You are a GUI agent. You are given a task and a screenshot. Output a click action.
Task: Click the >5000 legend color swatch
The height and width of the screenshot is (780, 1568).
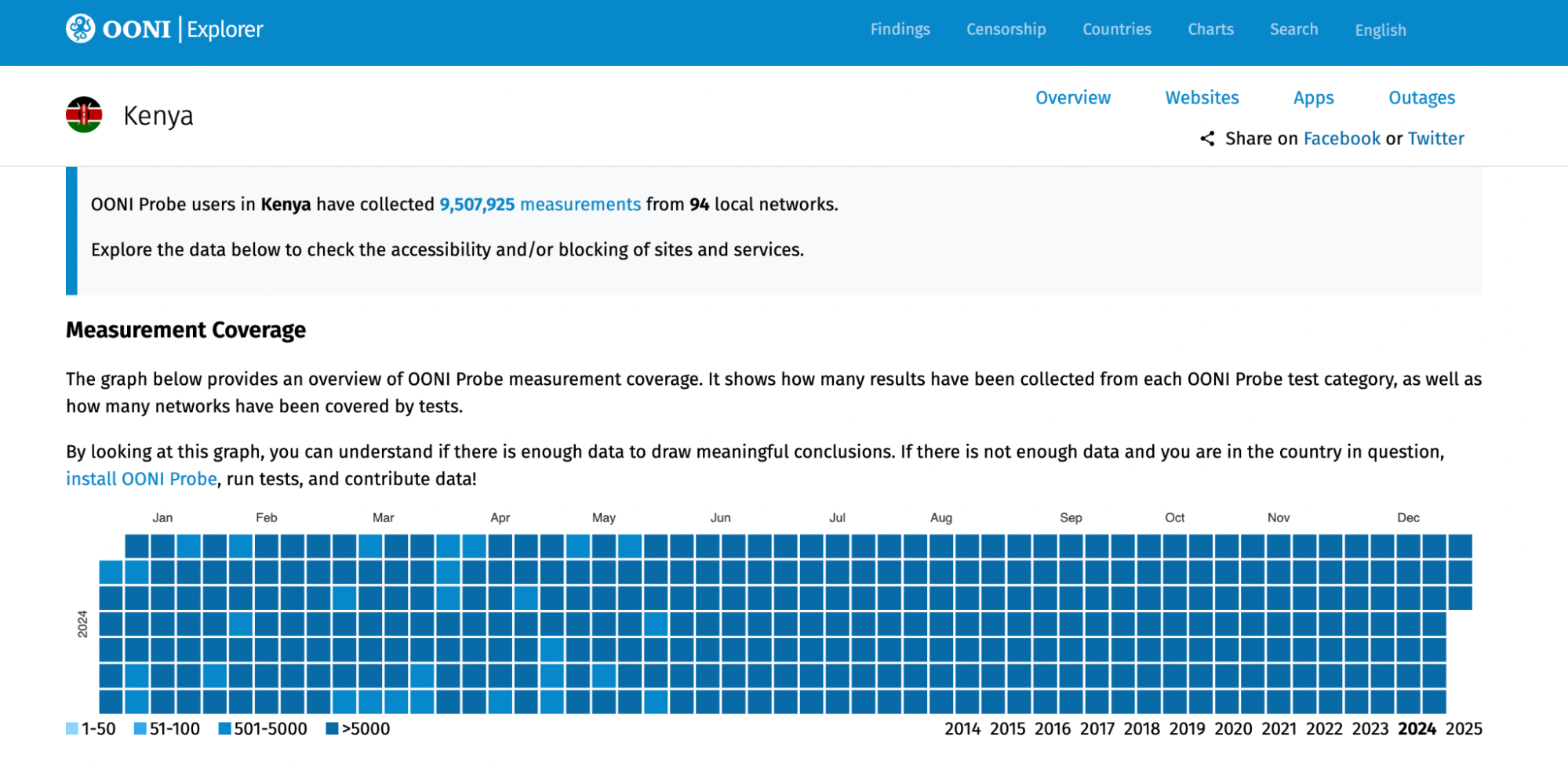pyautogui.click(x=332, y=729)
